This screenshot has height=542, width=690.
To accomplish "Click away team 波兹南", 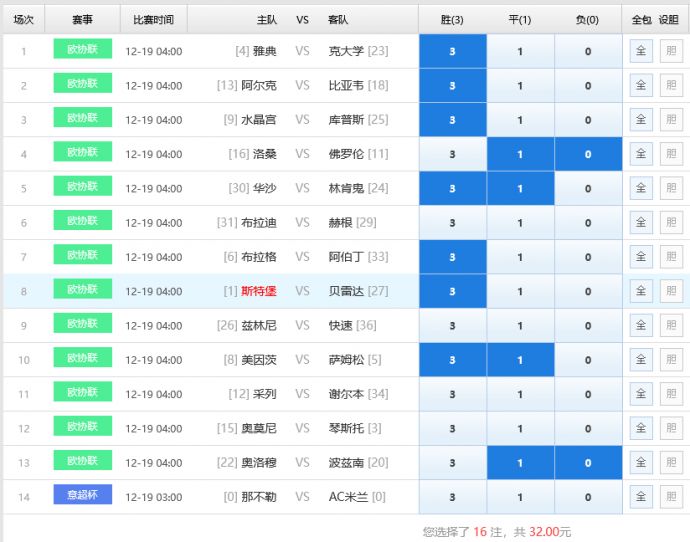I will click(346, 463).
